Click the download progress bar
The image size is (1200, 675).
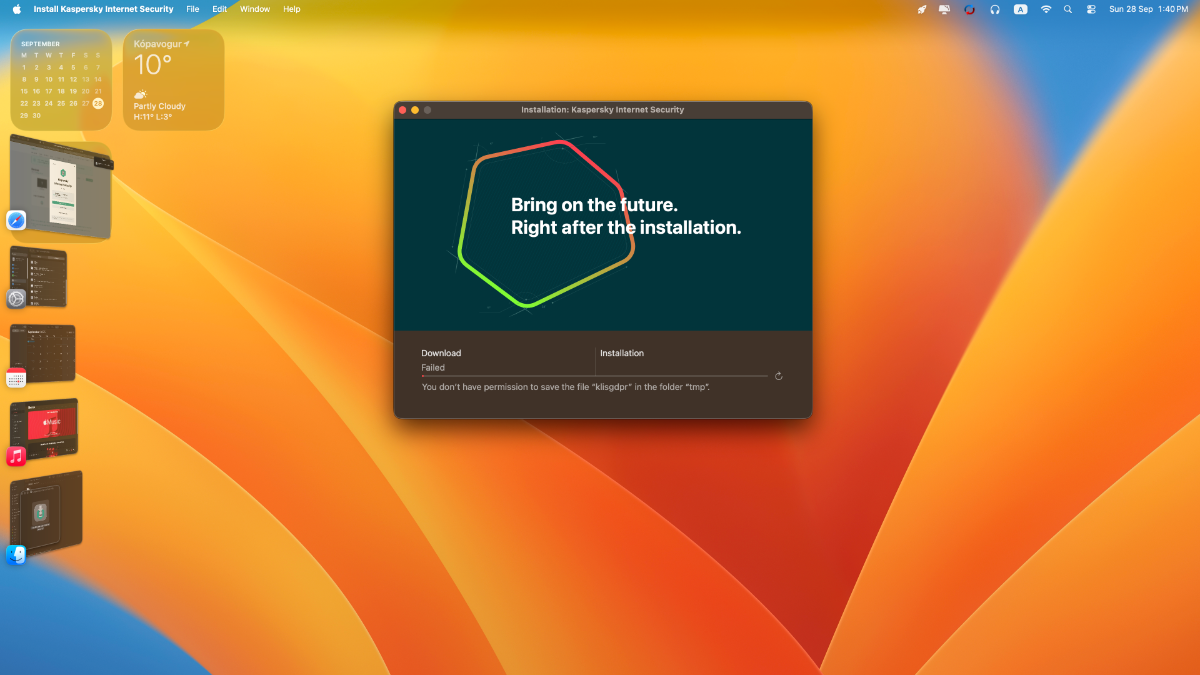tap(595, 376)
